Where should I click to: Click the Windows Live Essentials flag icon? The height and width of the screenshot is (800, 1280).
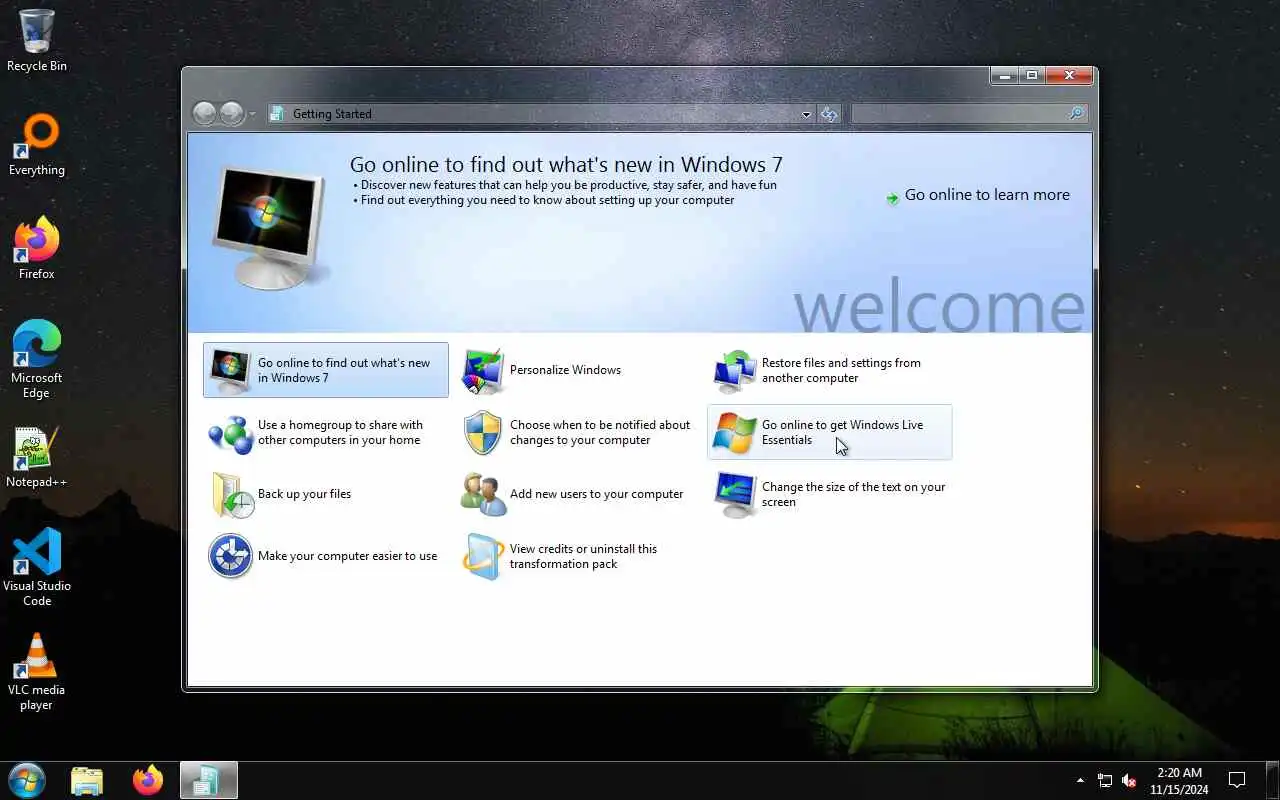tap(734, 433)
